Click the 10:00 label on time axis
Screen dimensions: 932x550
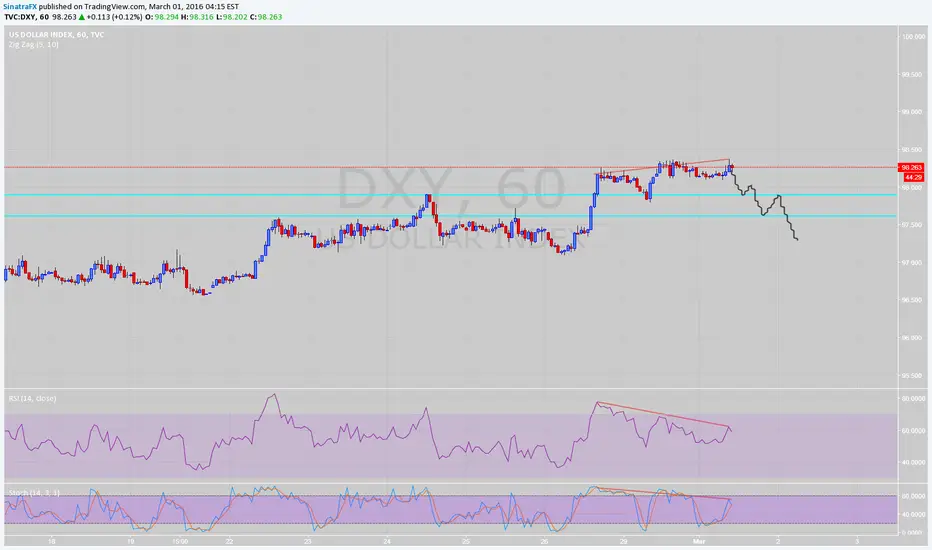pyautogui.click(x=181, y=541)
